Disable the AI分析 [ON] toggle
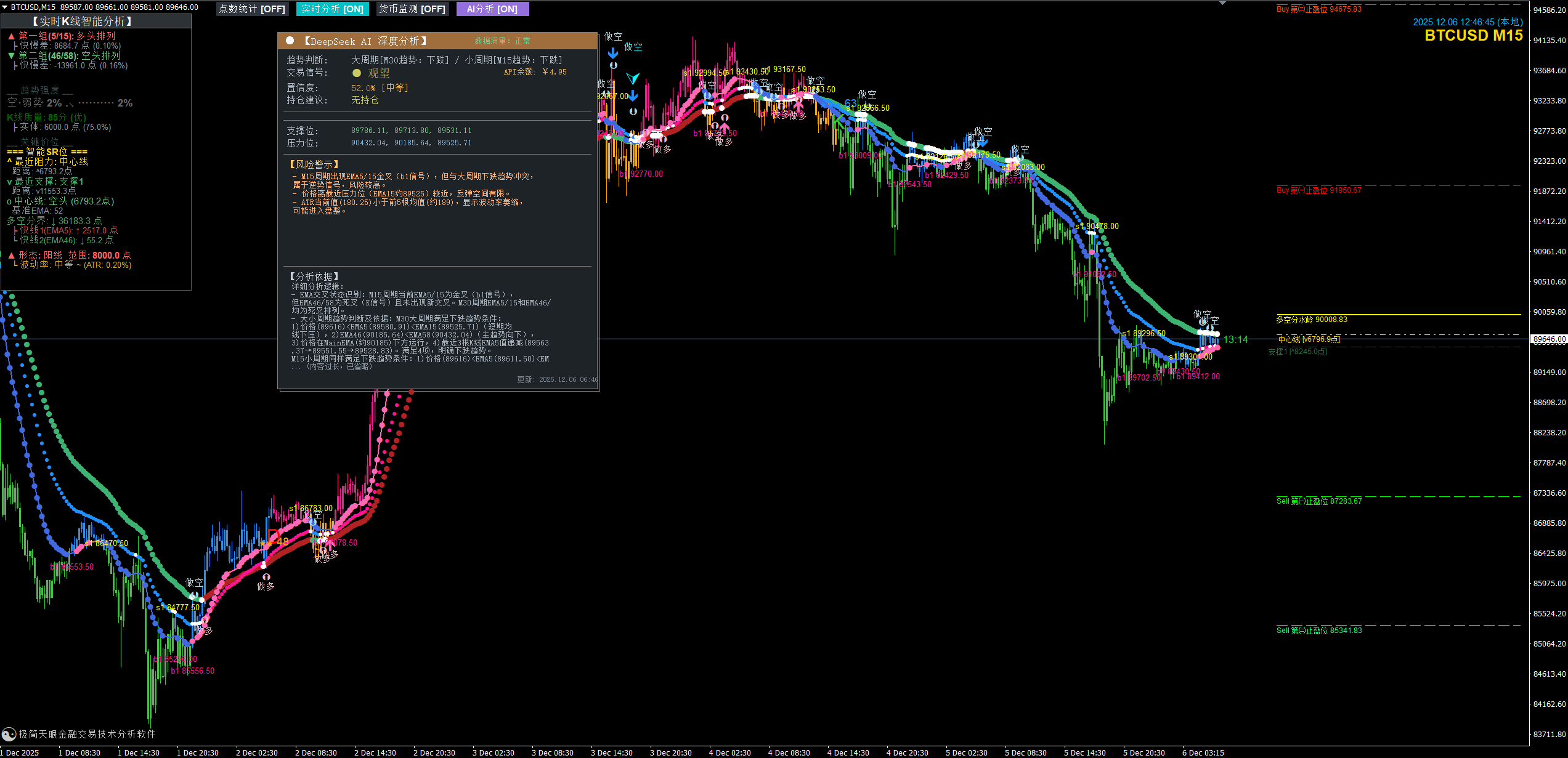Image resolution: width=1568 pixels, height=758 pixels. tap(492, 9)
